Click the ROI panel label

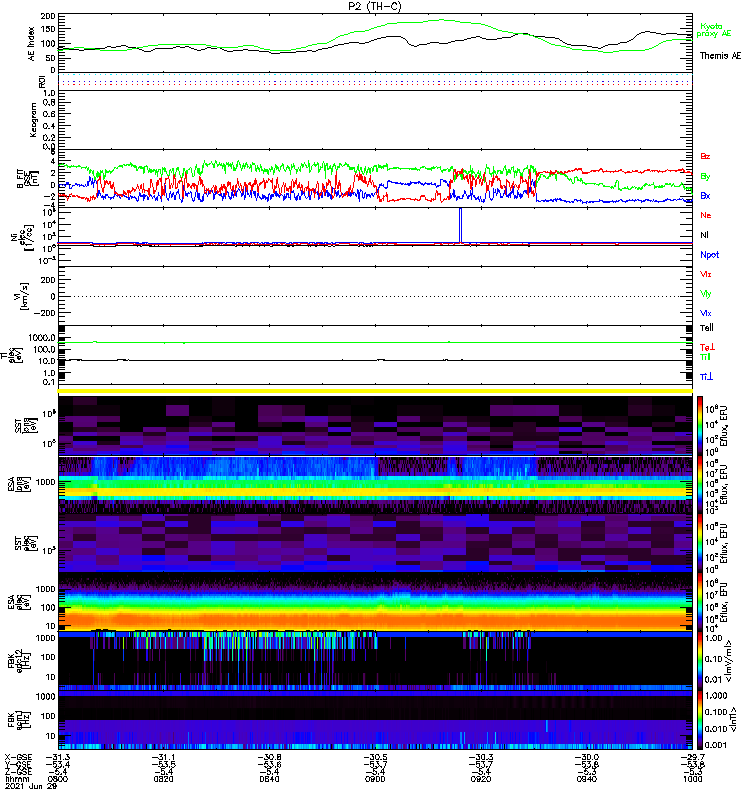(x=42, y=81)
